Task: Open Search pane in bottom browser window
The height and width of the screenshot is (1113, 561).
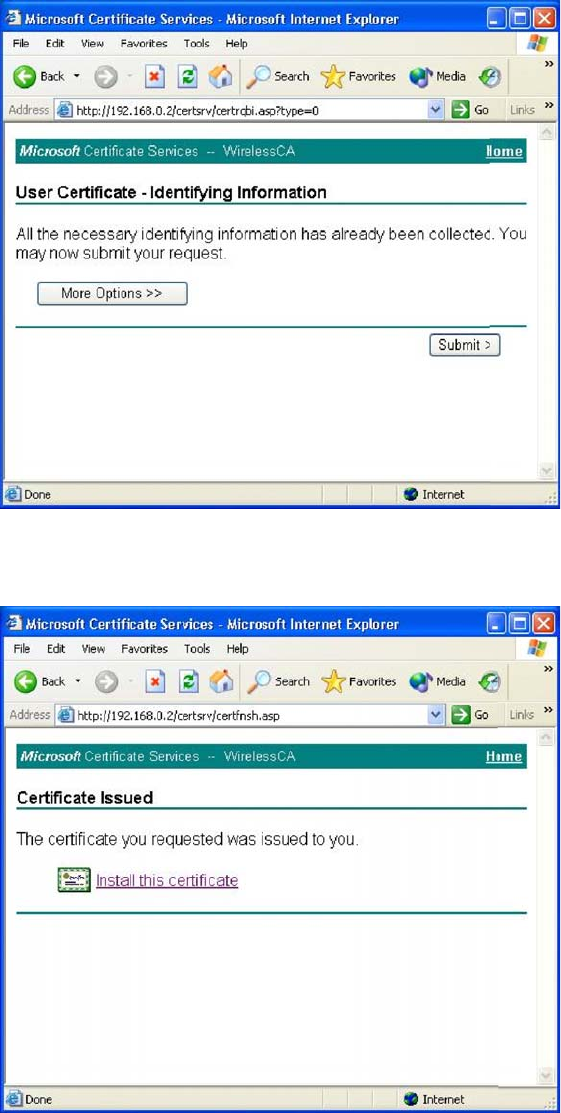Action: pos(278,682)
